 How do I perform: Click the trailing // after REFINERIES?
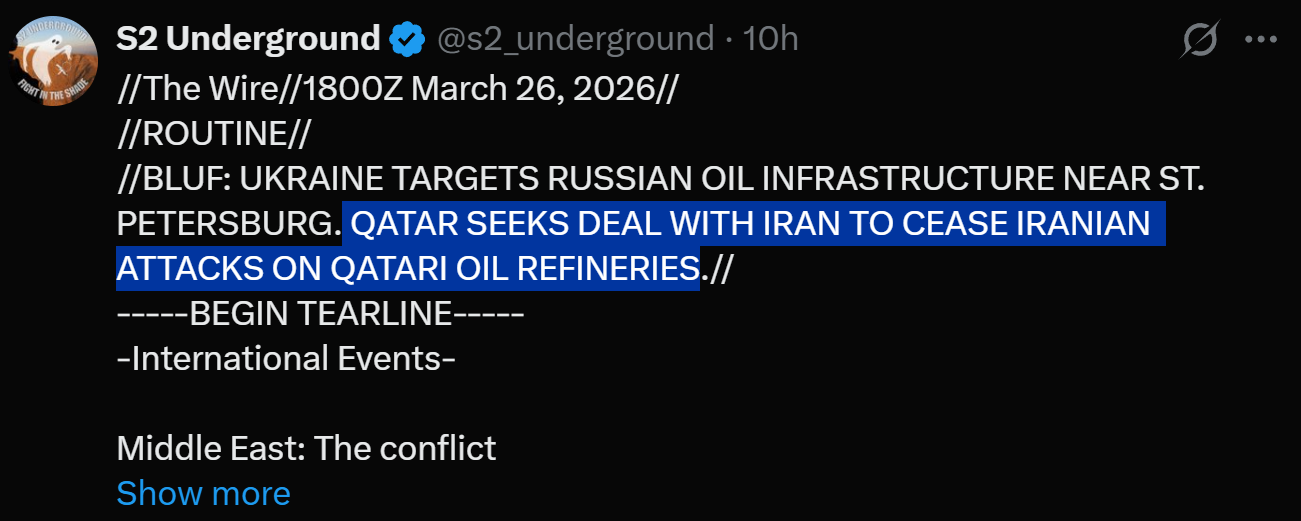pos(717,268)
